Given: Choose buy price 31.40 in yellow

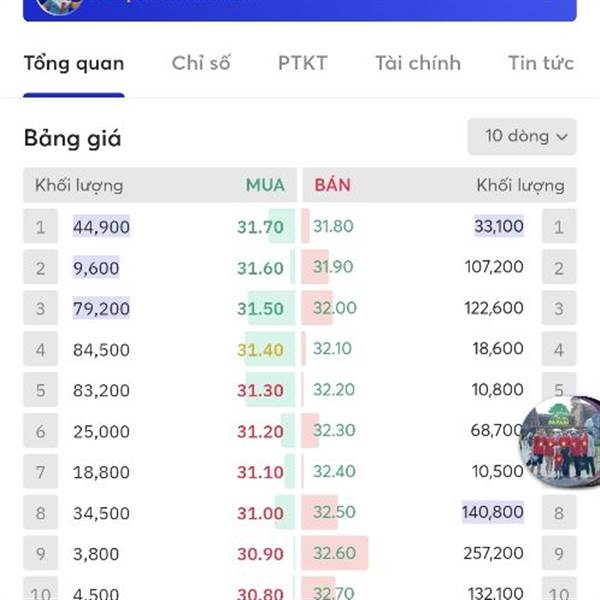Looking at the screenshot, I should click(260, 350).
